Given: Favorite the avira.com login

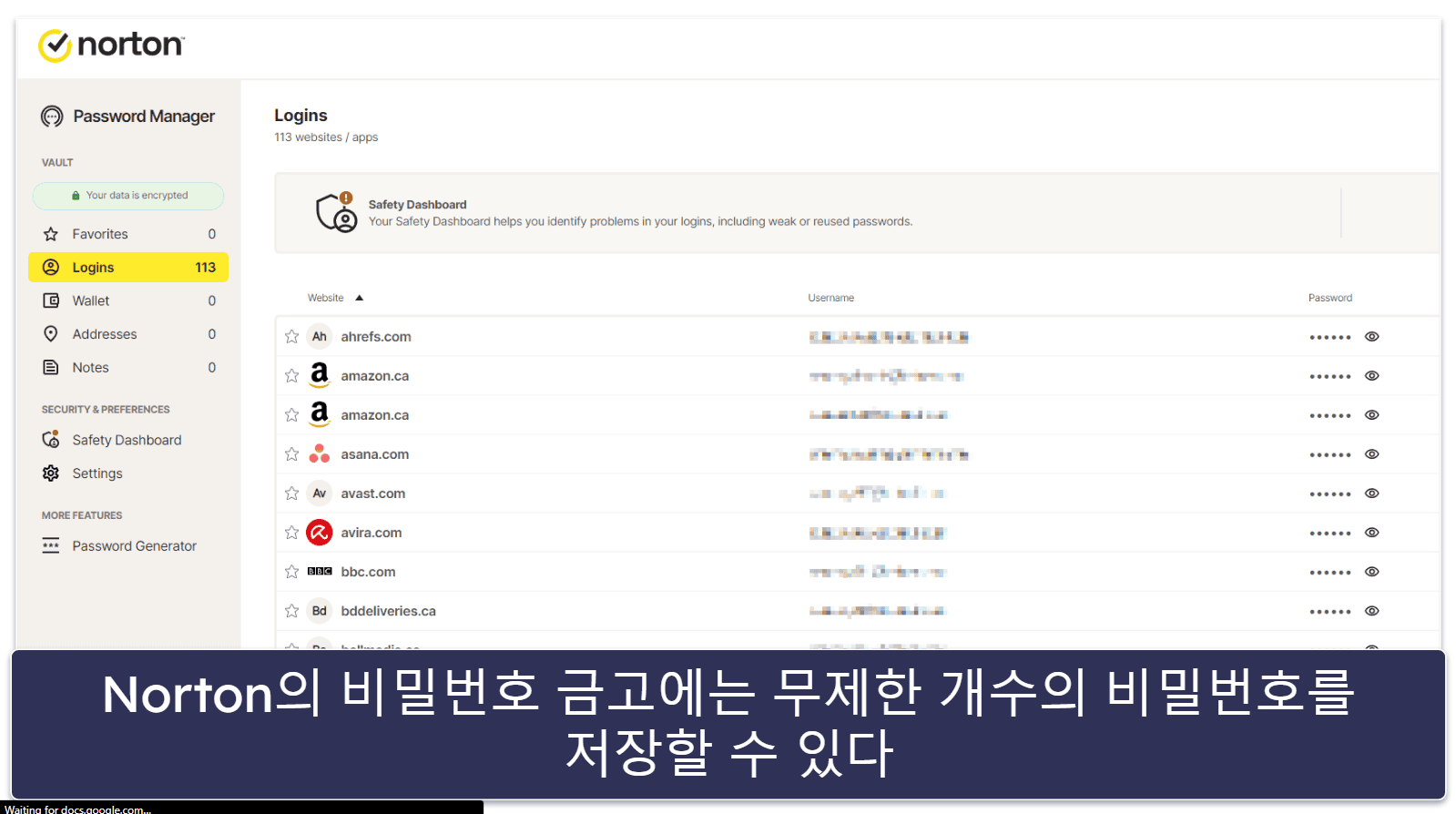Looking at the screenshot, I should [291, 533].
